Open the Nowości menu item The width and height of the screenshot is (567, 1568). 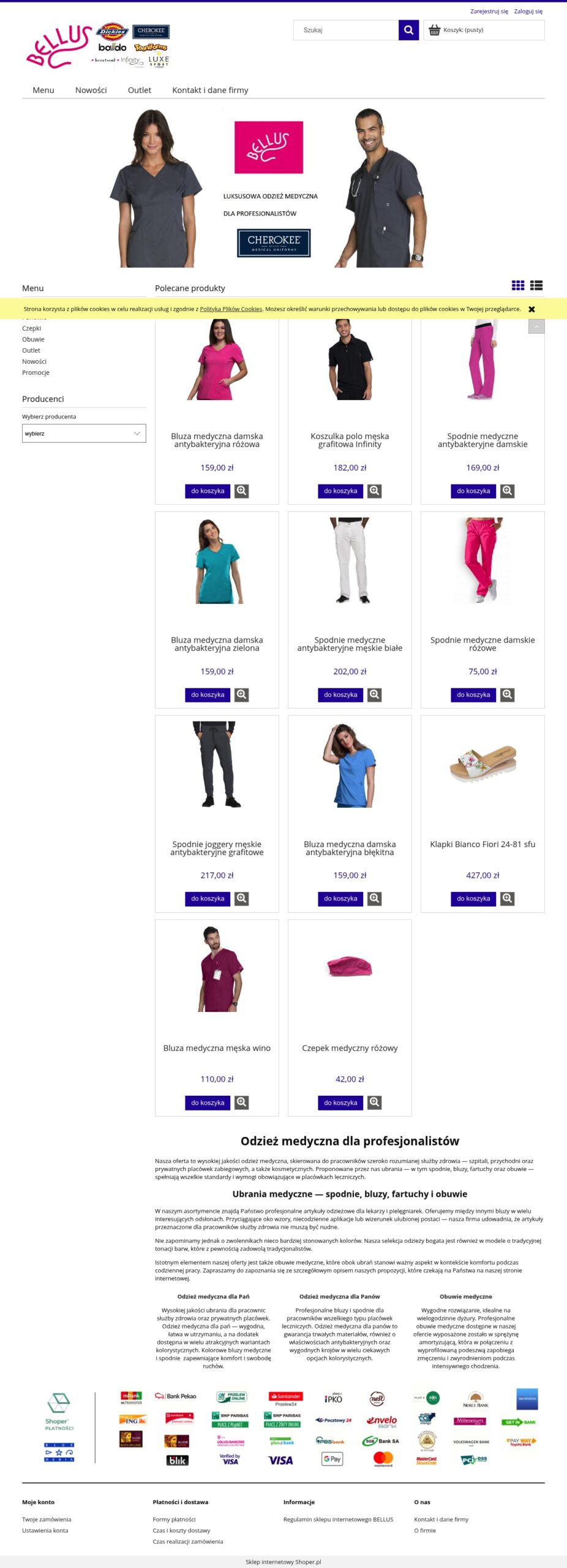point(91,90)
